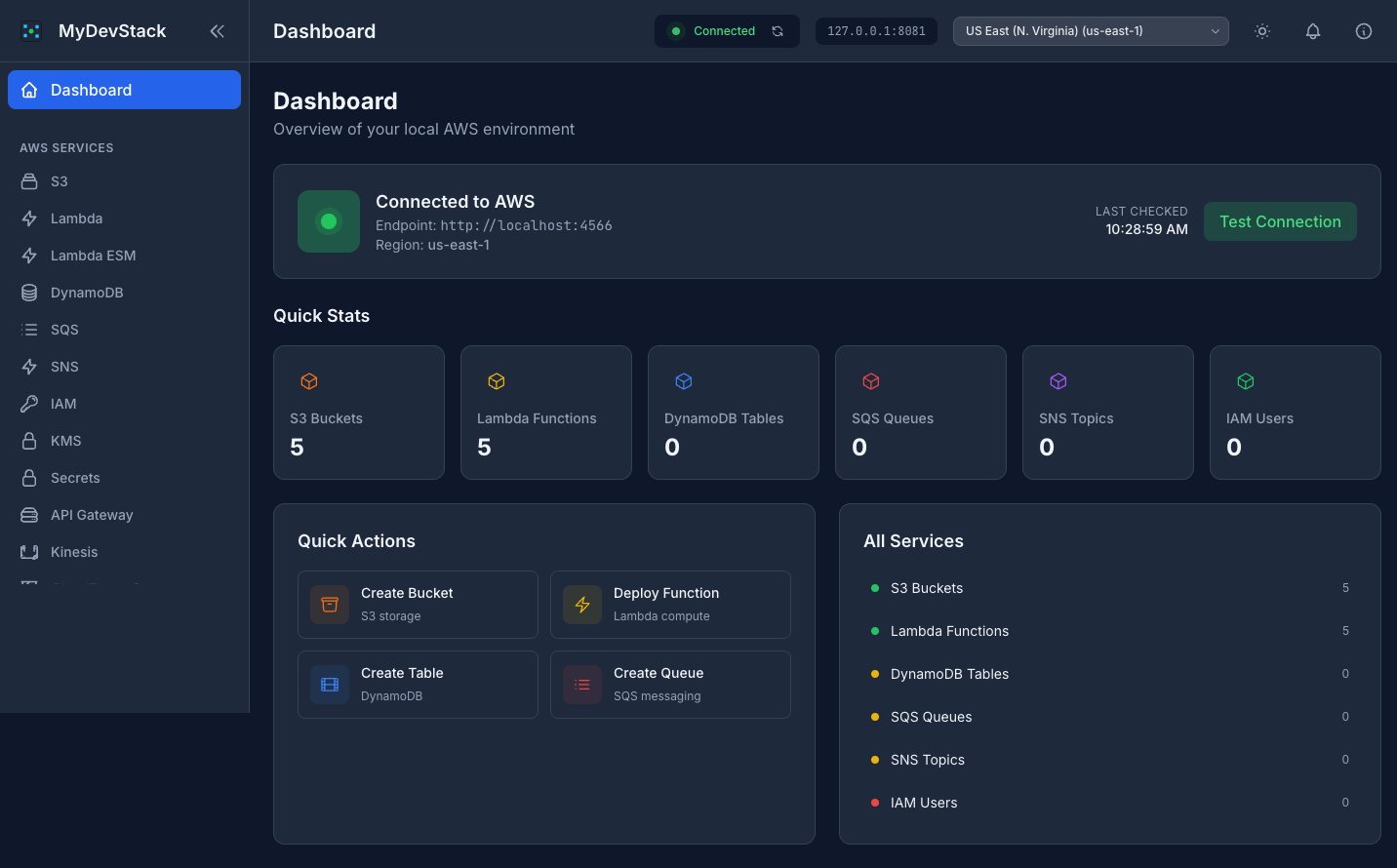Image resolution: width=1397 pixels, height=868 pixels.
Task: Open notifications bell icon
Action: [1313, 31]
